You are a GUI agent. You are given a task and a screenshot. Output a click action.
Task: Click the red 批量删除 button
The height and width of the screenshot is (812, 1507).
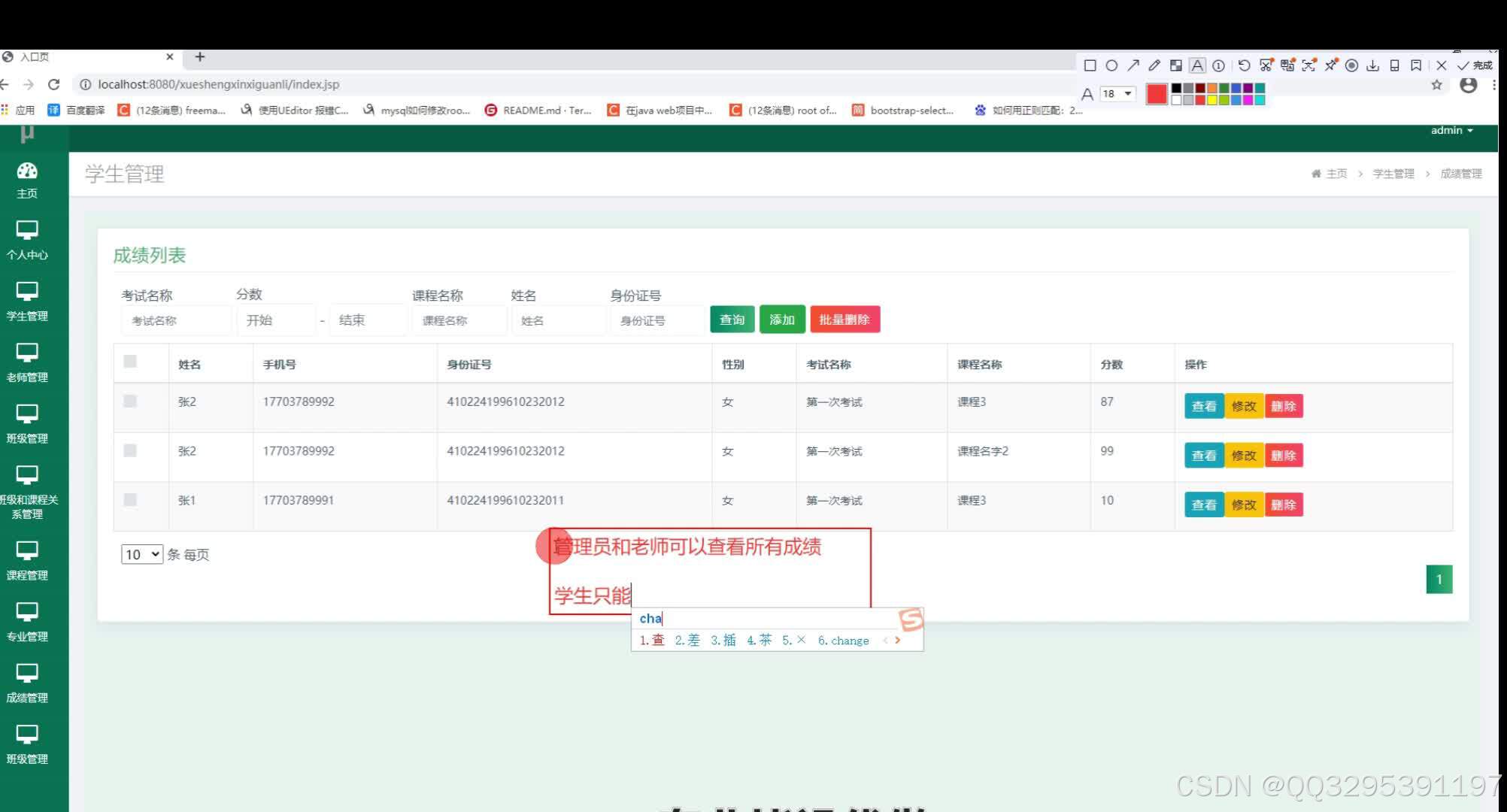844,320
